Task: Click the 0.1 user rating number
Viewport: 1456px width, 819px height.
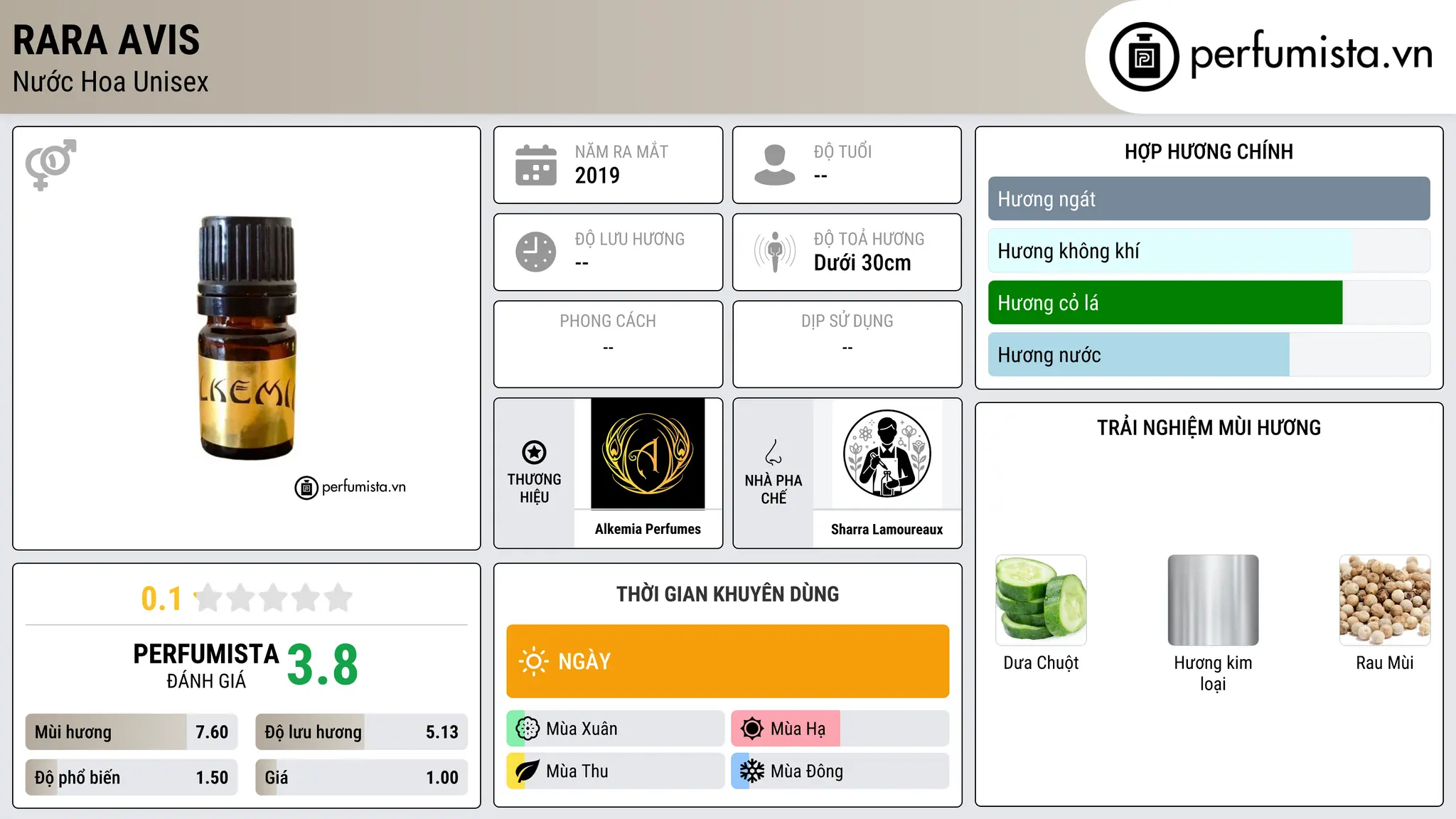Action: 161,599
